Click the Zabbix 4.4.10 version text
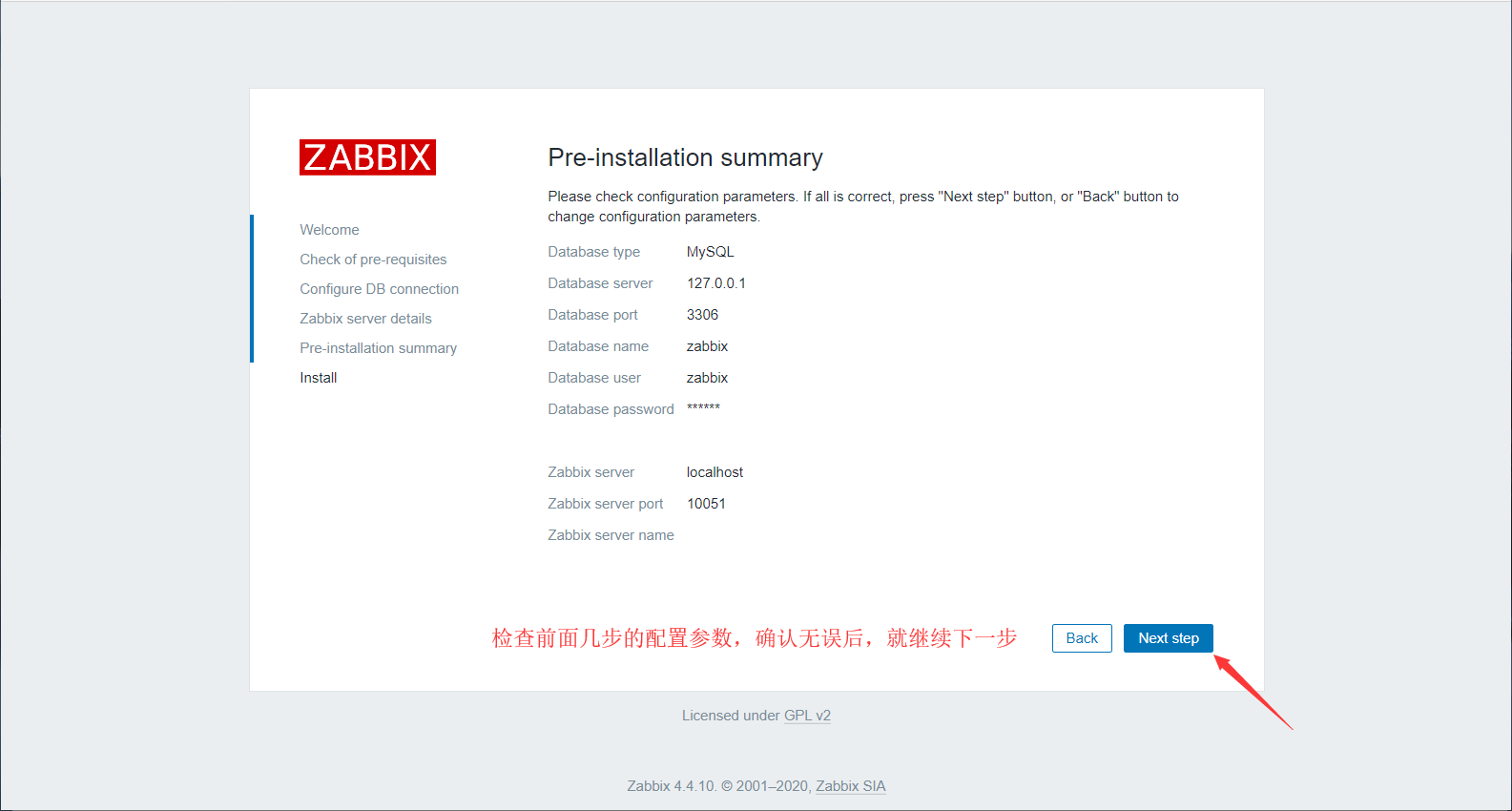1512x811 pixels. (671, 786)
